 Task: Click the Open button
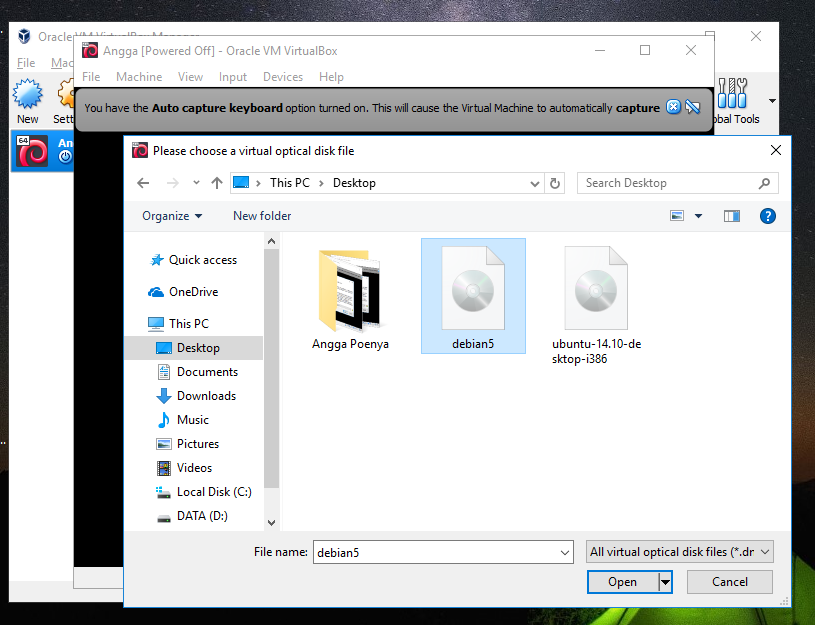pyautogui.click(x=623, y=582)
